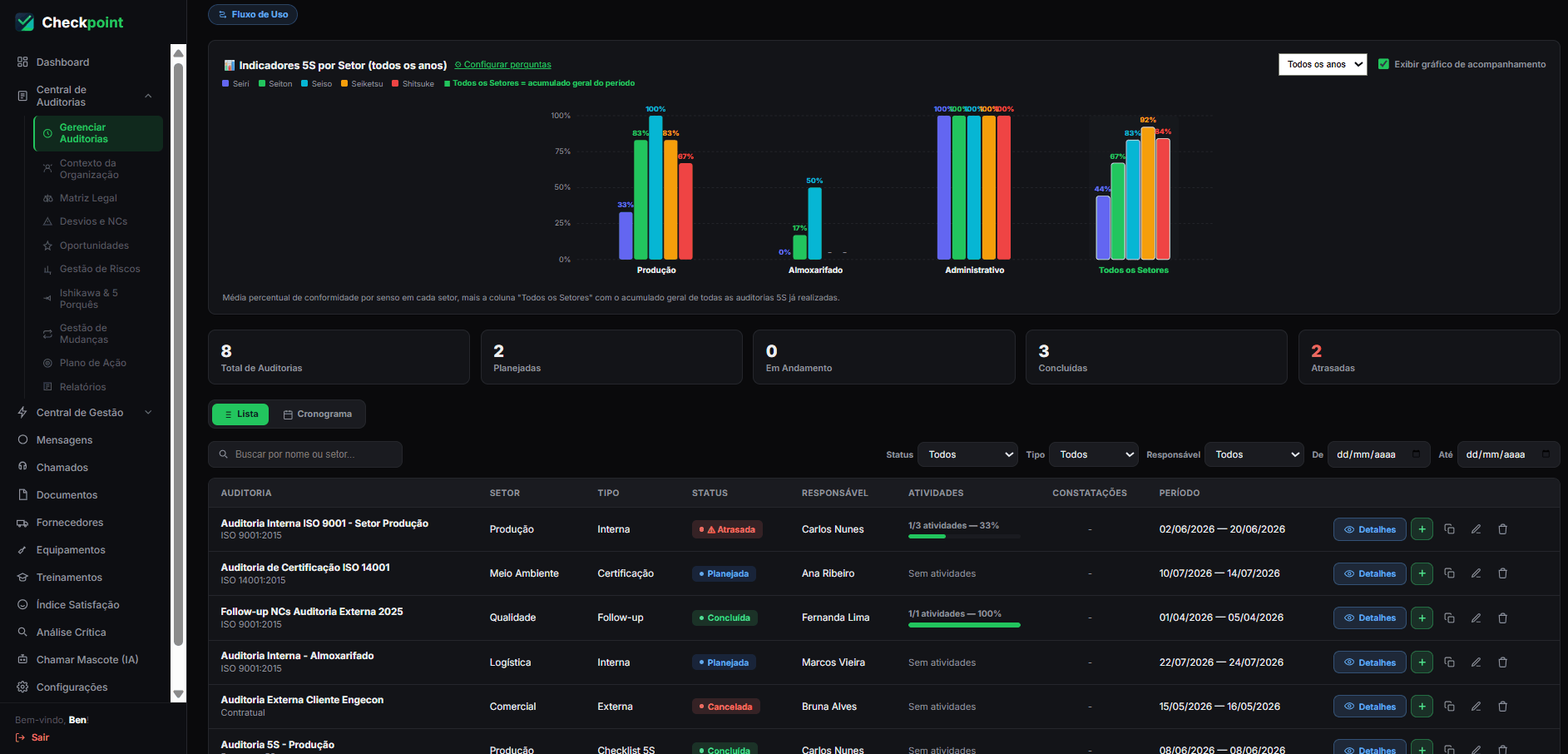Open the Tipo filter dropdown

pyautogui.click(x=1094, y=454)
